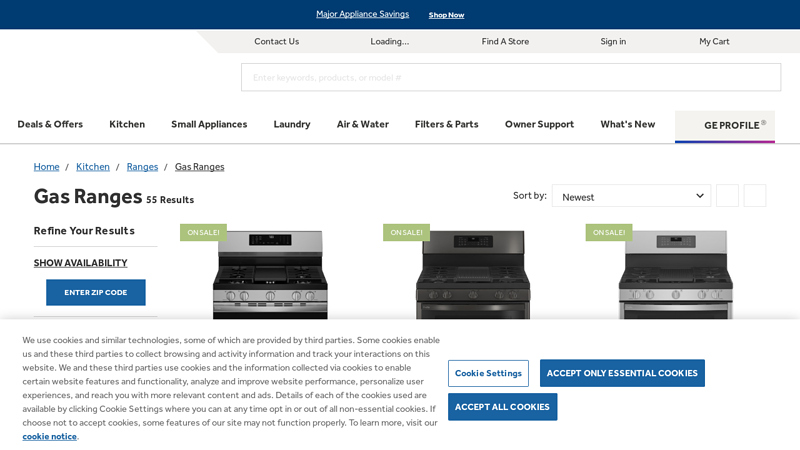Open the Deals & Offers menu
This screenshot has width=800, height=450.
[x=50, y=124]
